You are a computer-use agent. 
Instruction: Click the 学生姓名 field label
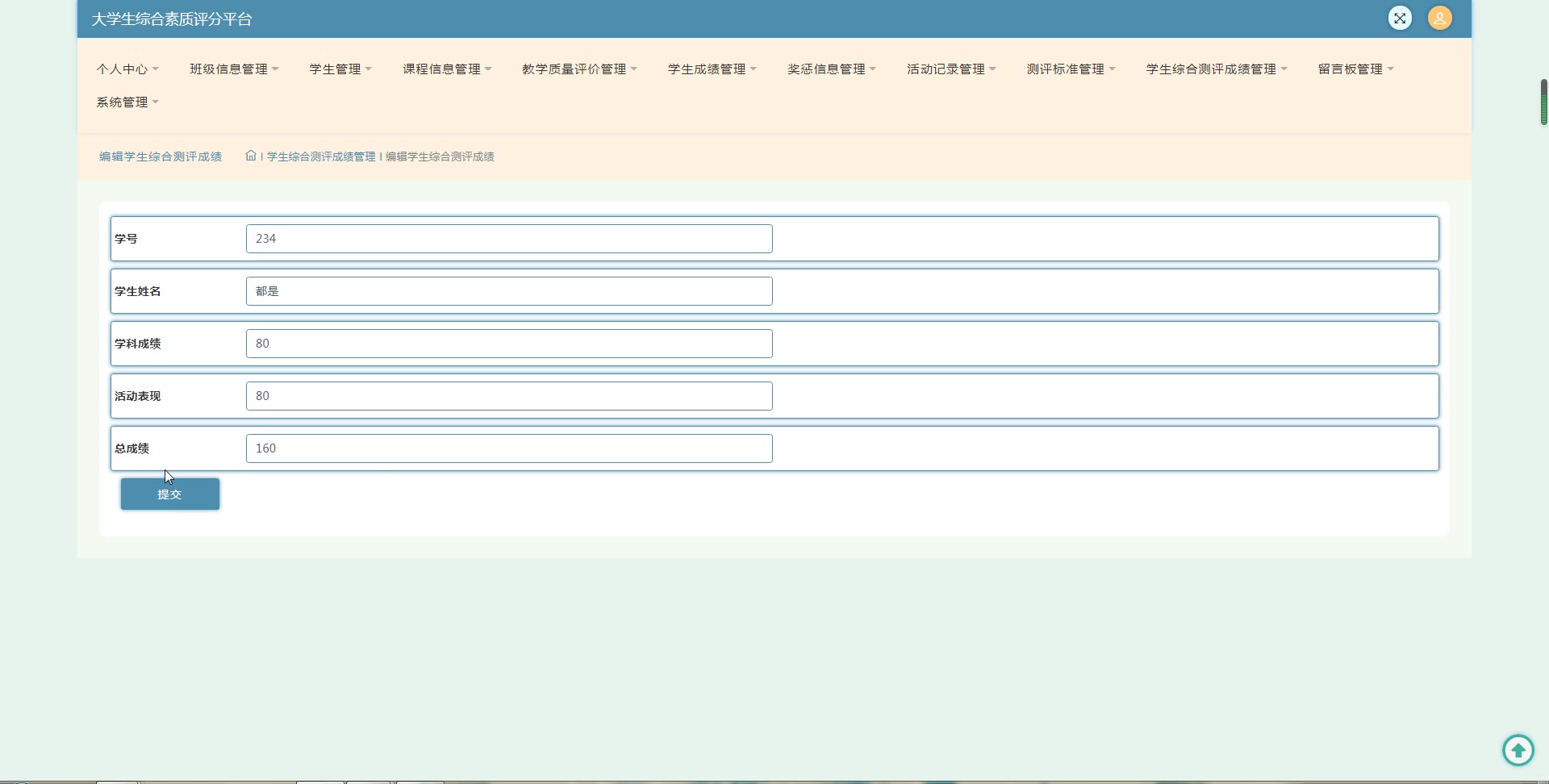[138, 291]
